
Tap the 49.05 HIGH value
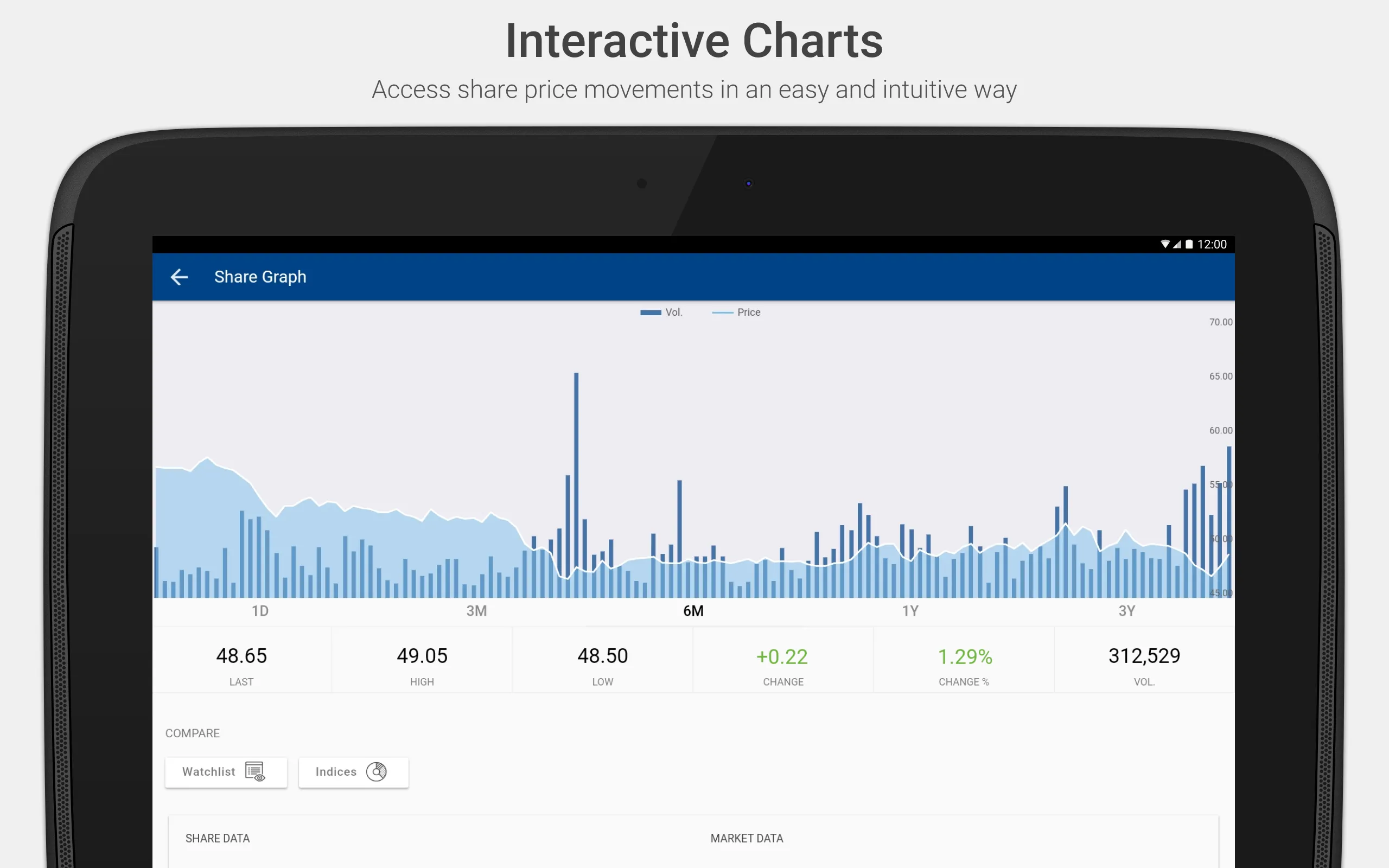pyautogui.click(x=422, y=656)
